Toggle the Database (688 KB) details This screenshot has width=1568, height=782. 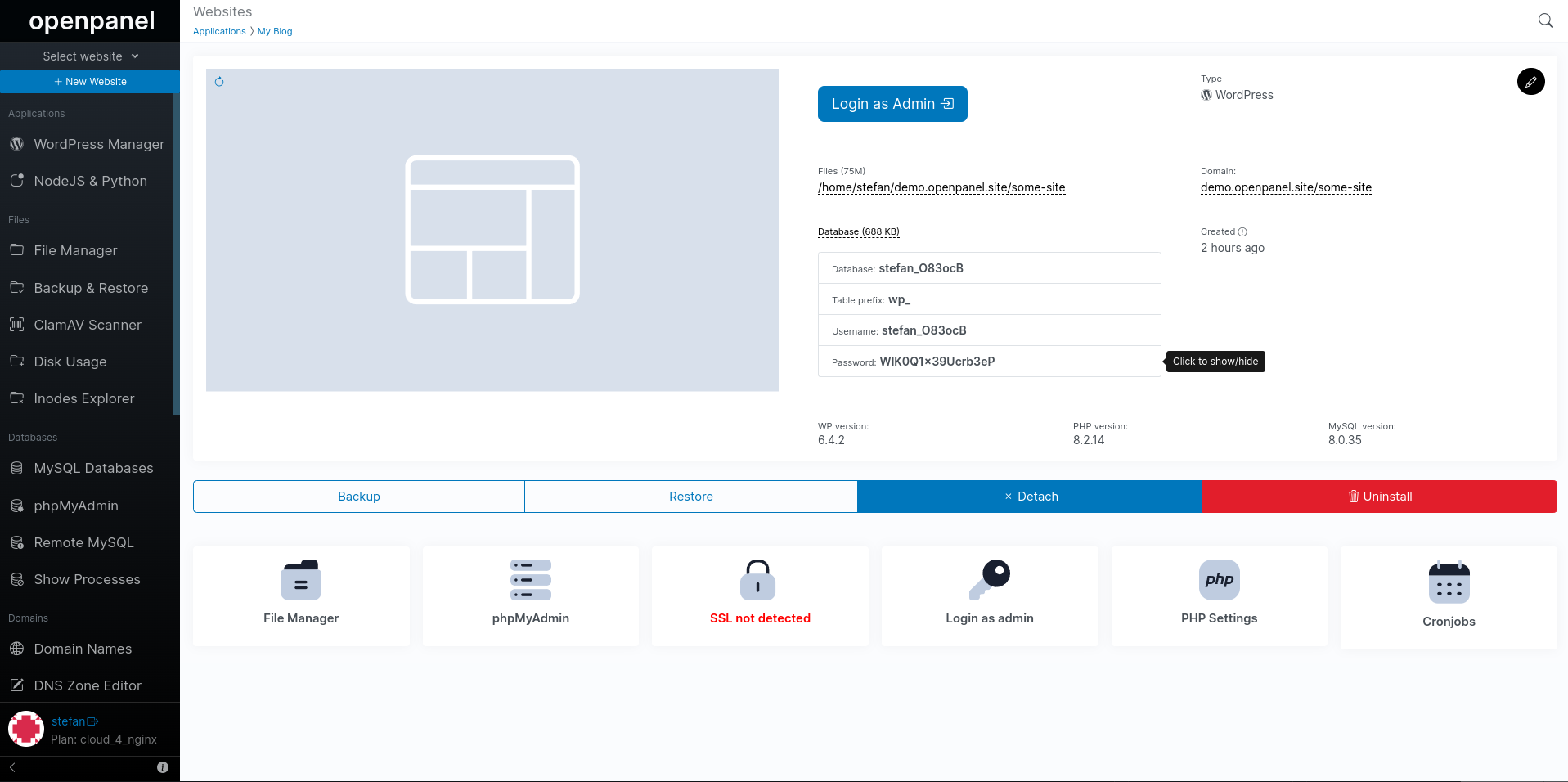(859, 231)
